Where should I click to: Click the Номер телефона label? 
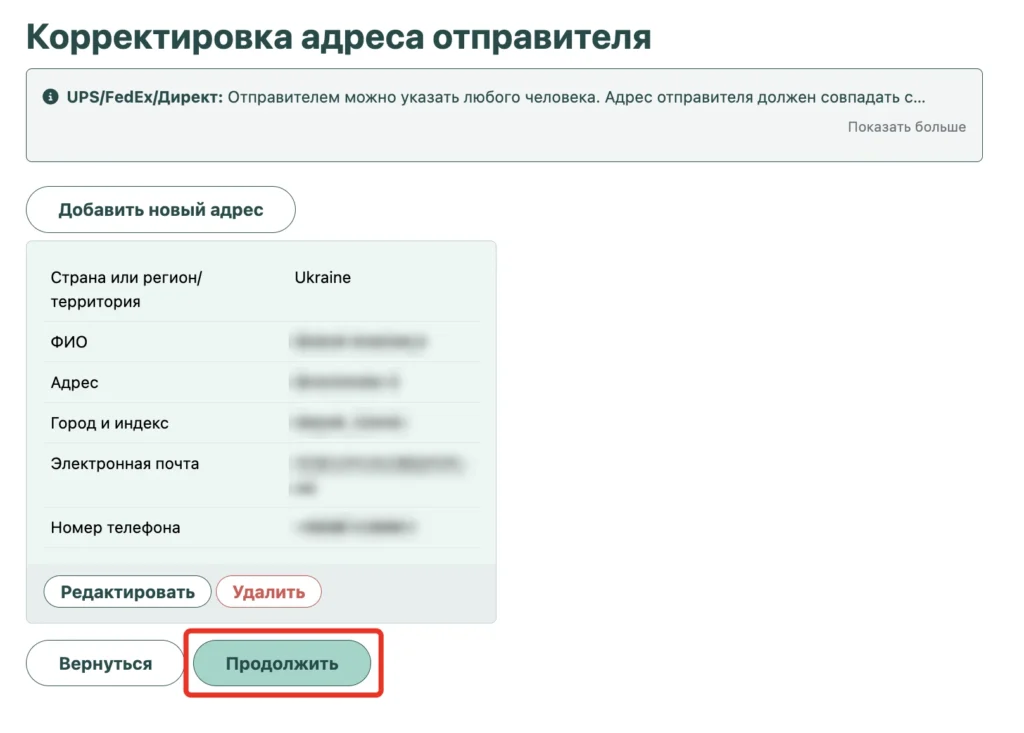pyautogui.click(x=116, y=528)
